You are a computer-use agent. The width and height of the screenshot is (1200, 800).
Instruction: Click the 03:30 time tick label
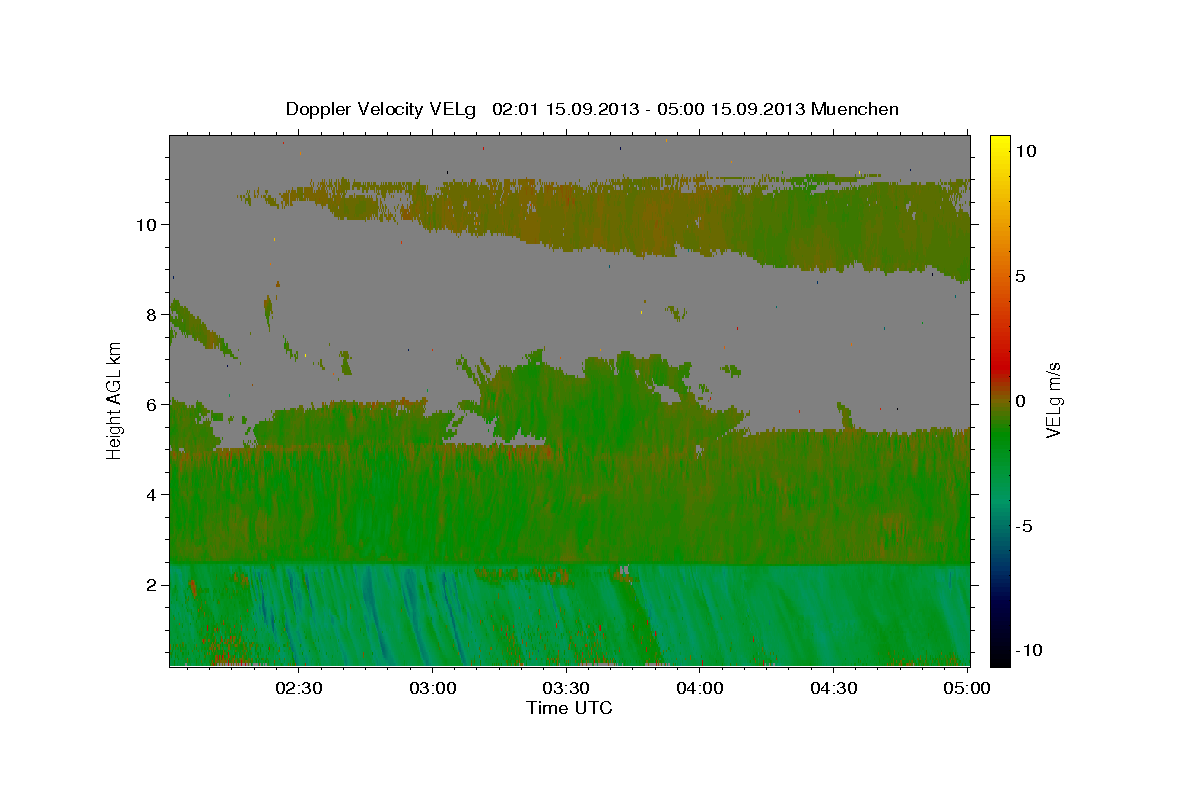566,688
